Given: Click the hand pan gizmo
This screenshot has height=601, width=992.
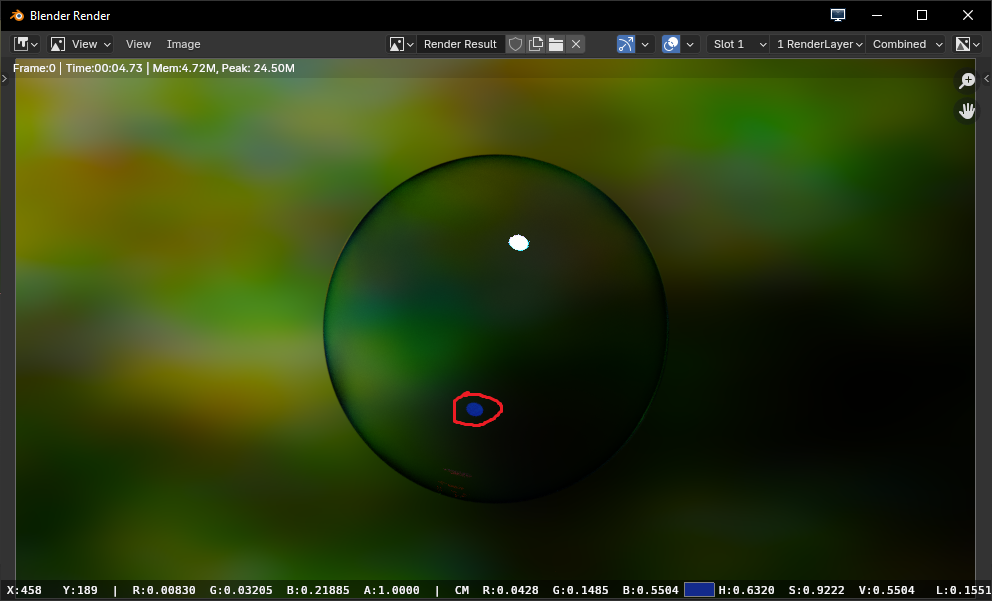Looking at the screenshot, I should 967,111.
